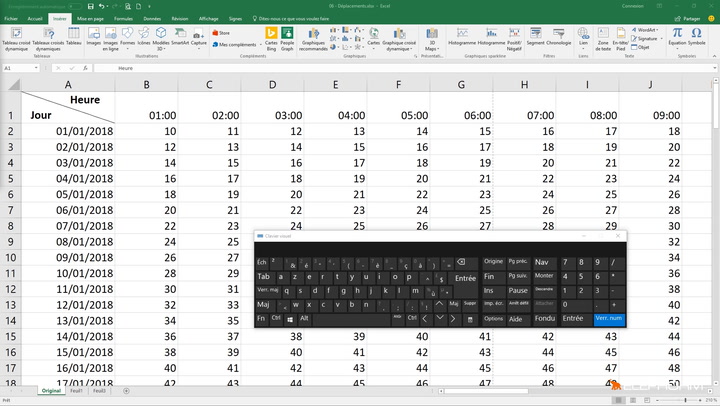The image size is (720, 406).
Task: Expand Graphique croisé dynamique dropdown
Action: [x=398, y=49]
